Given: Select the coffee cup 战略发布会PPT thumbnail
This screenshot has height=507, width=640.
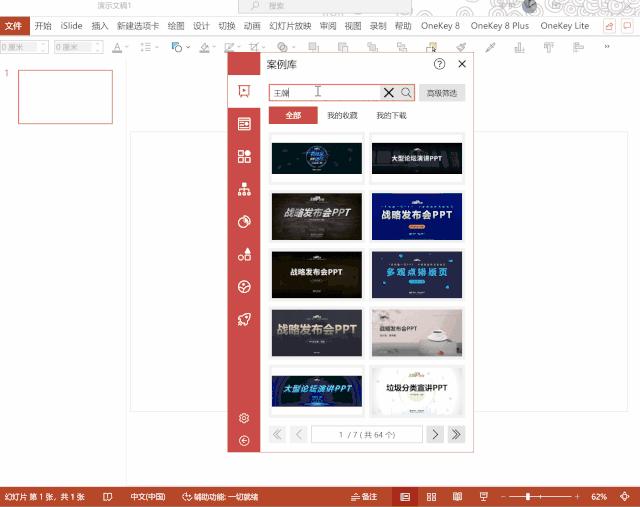Looking at the screenshot, I should tap(417, 333).
